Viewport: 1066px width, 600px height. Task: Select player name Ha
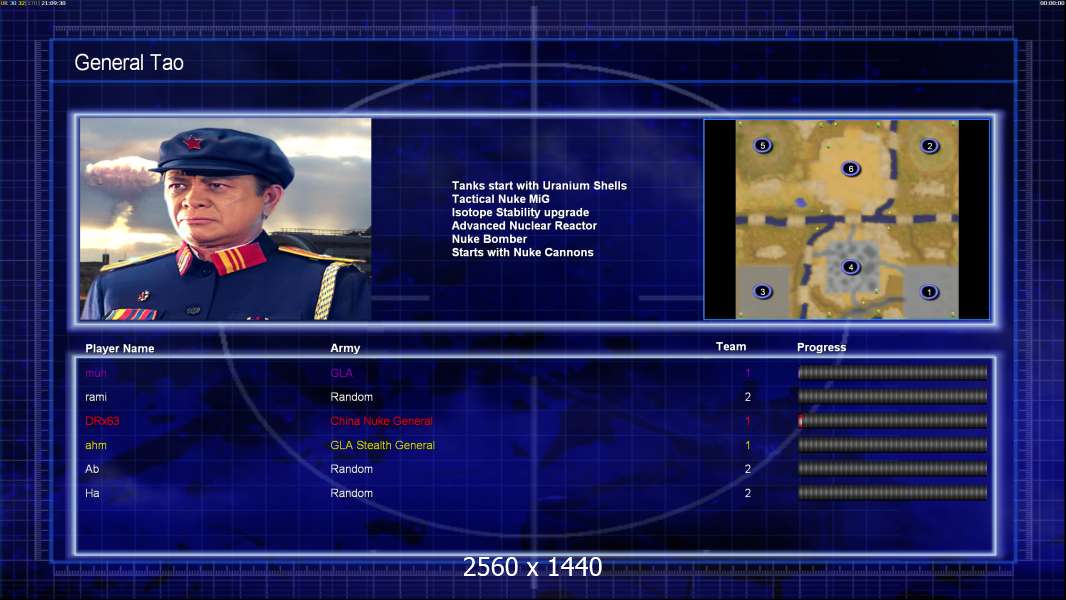(x=92, y=493)
